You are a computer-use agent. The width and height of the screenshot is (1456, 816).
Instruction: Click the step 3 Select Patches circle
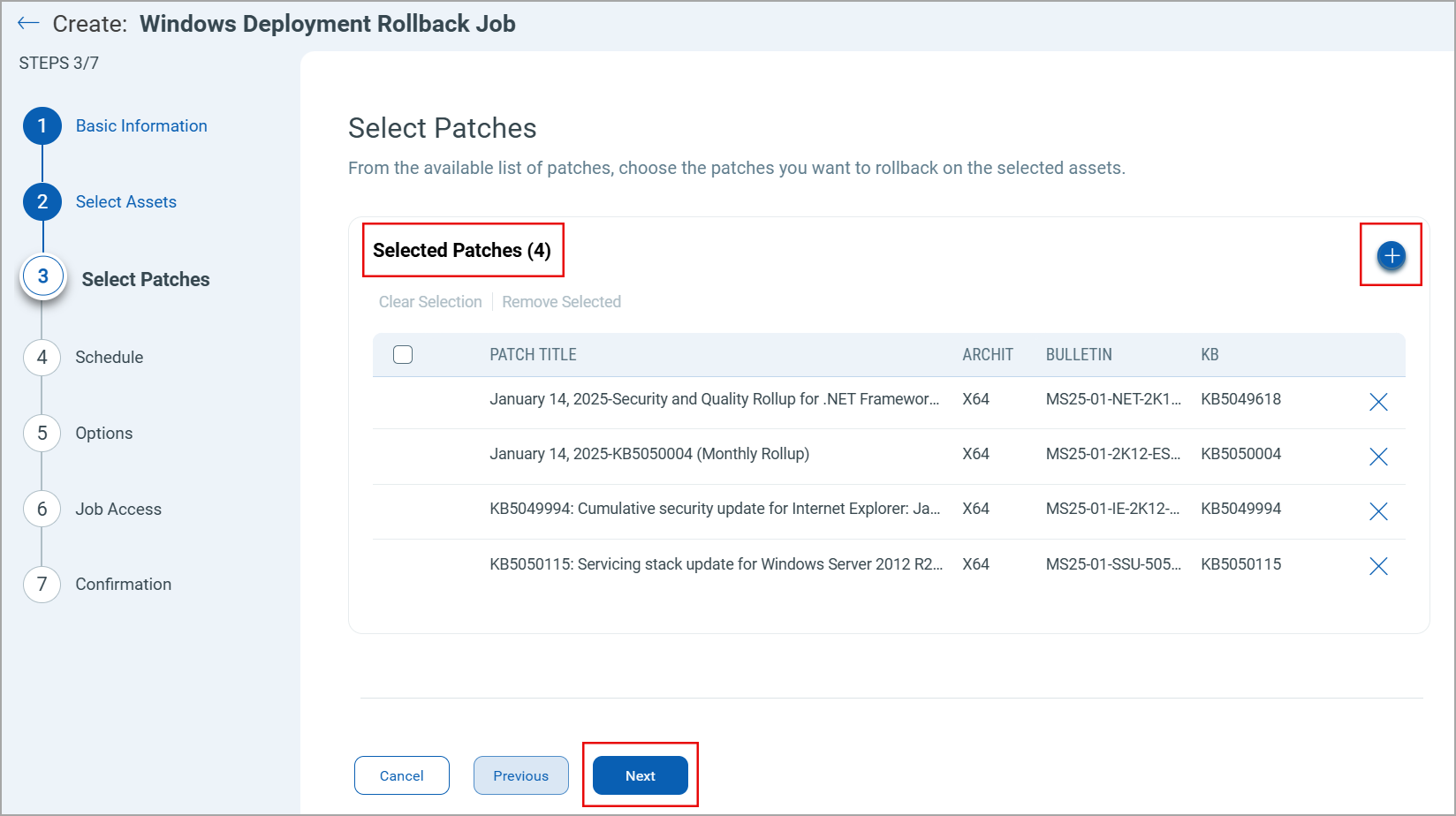click(x=42, y=276)
